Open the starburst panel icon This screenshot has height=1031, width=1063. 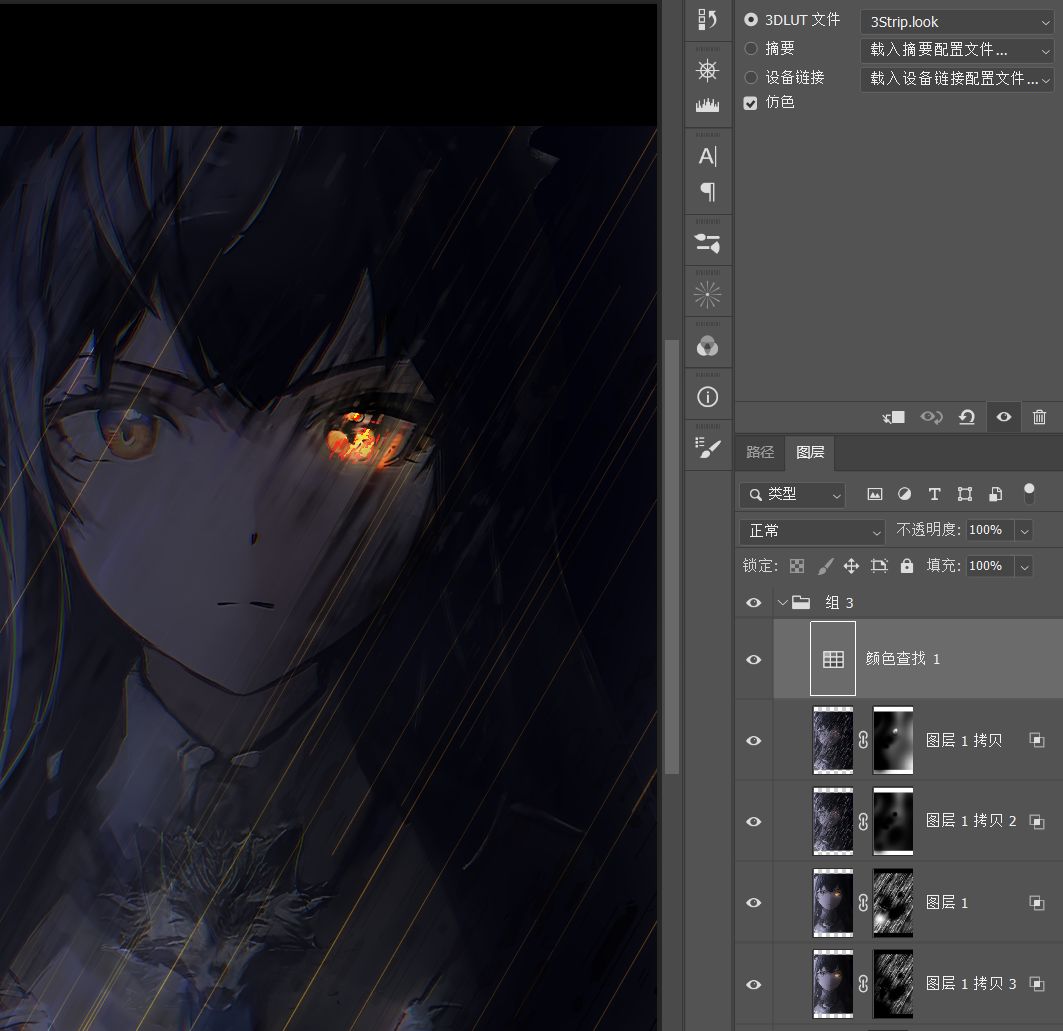coord(707,295)
